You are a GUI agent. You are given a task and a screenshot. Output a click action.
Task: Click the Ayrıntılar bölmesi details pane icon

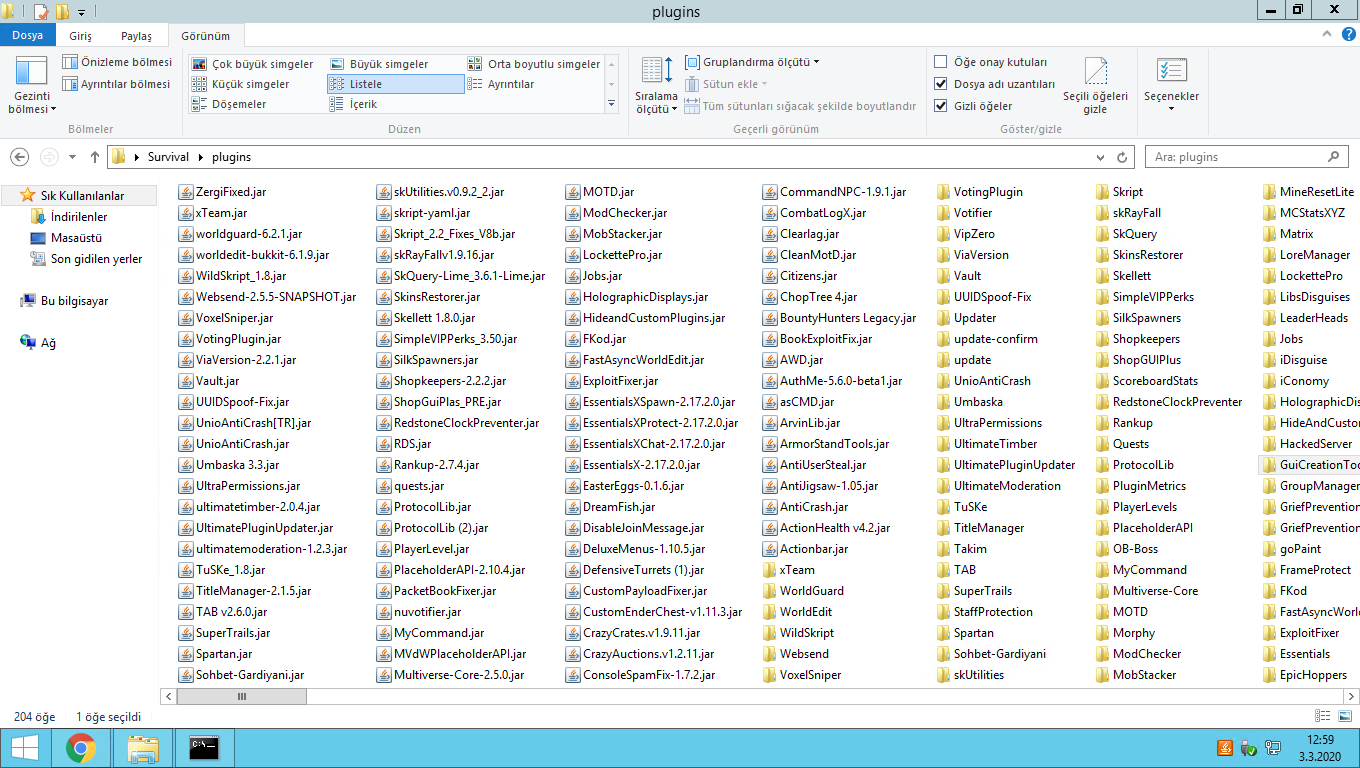pos(70,84)
